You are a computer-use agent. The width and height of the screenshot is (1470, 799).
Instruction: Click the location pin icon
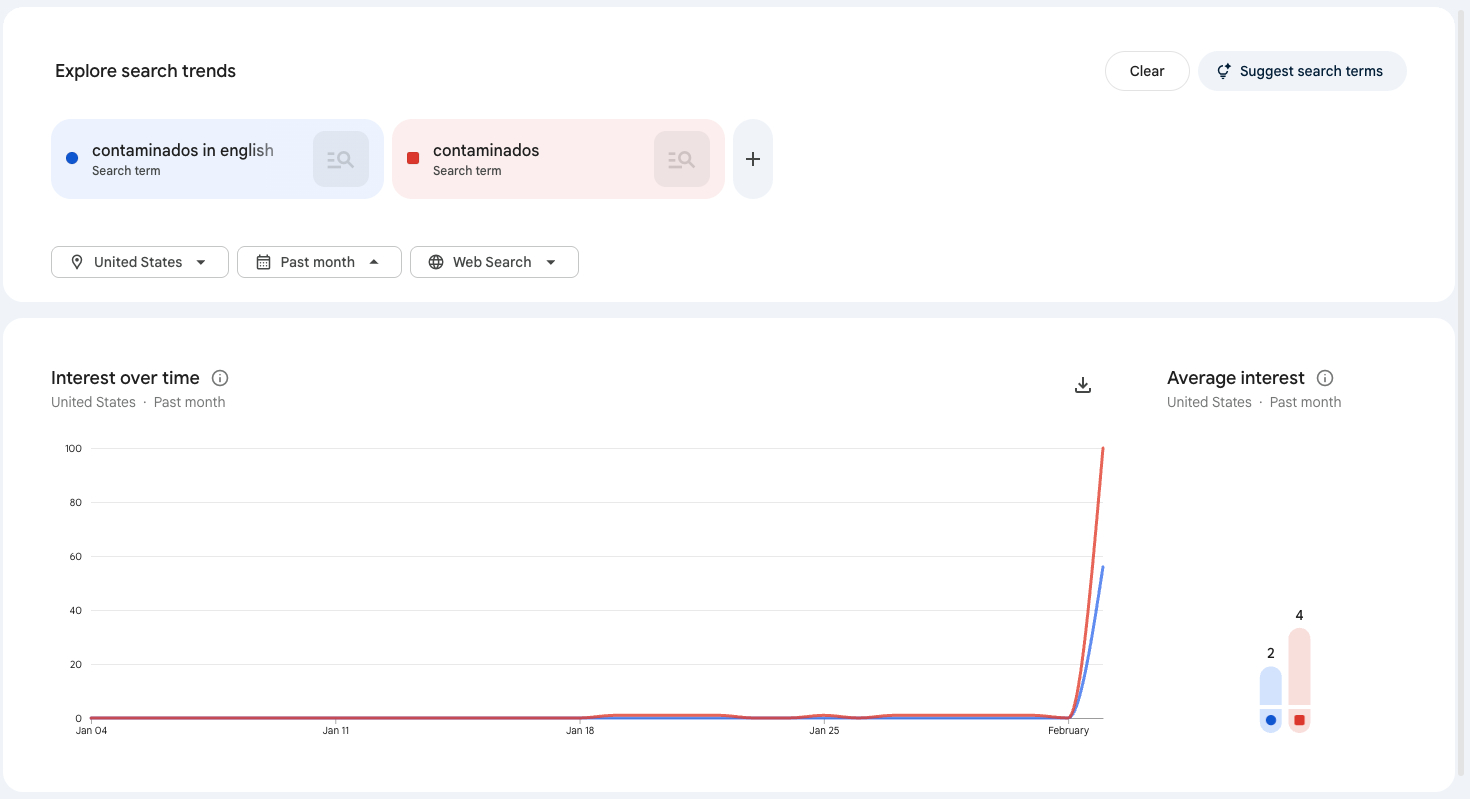pyautogui.click(x=77, y=262)
